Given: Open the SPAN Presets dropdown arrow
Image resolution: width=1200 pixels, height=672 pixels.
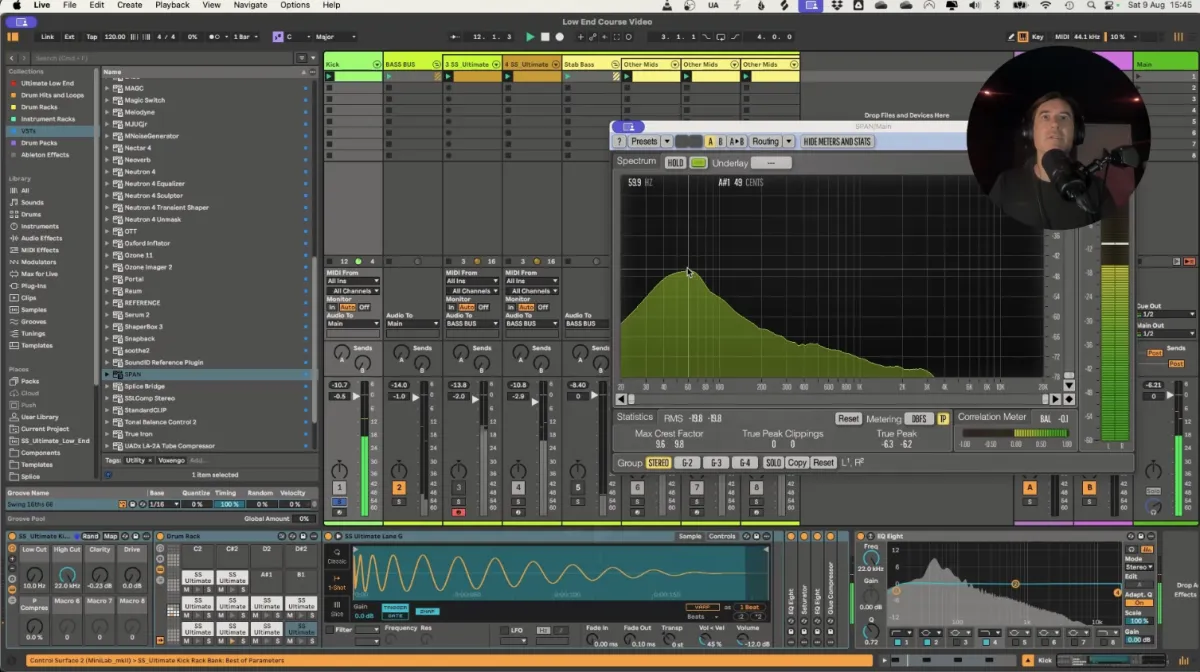Looking at the screenshot, I should tap(666, 142).
